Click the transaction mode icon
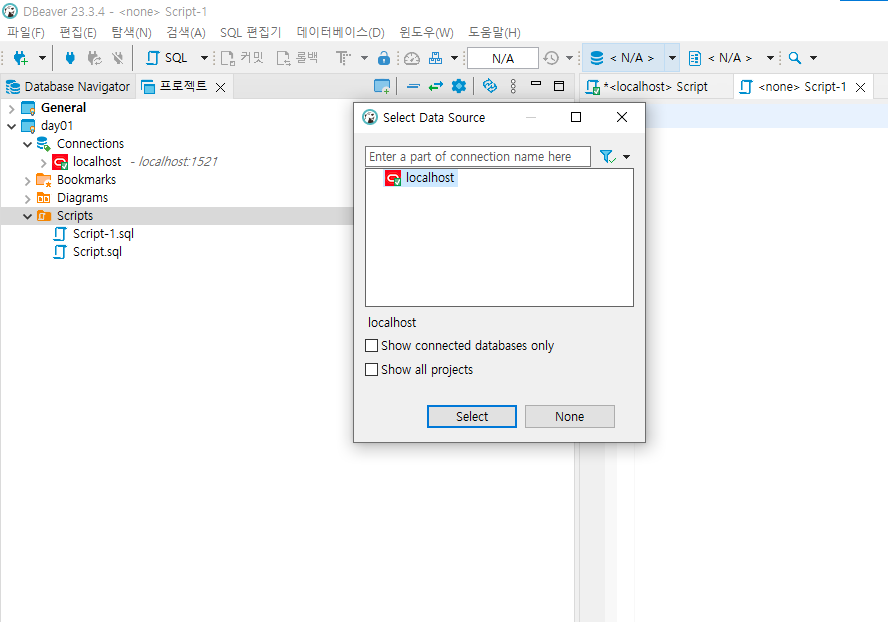888x622 pixels. [x=343, y=58]
